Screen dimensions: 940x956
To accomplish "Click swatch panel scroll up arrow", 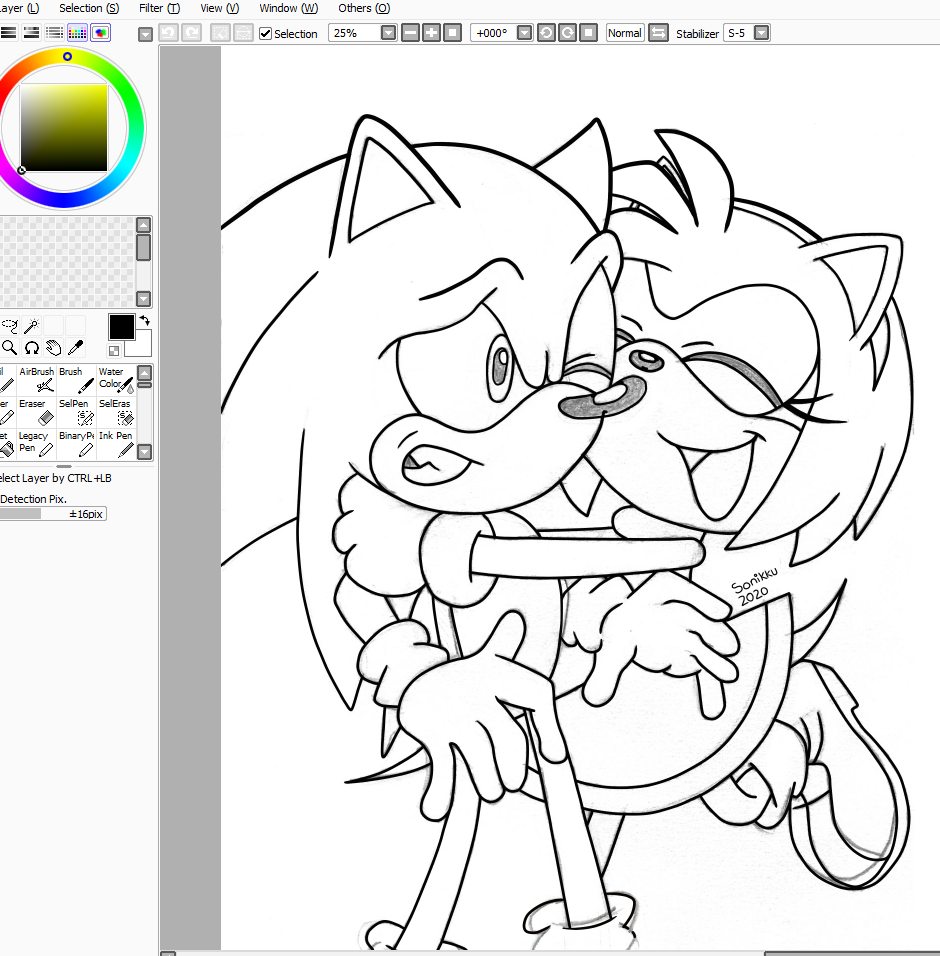I will pyautogui.click(x=143, y=225).
